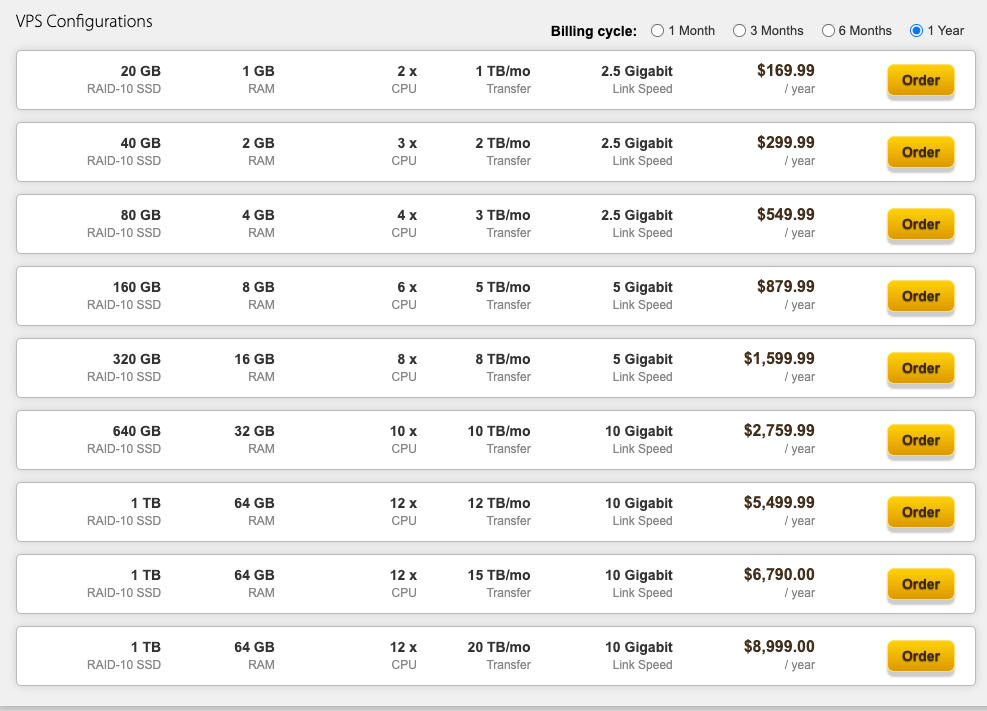Click the 8 GB RAM value
This screenshot has height=711, width=987.
[x=258, y=287]
